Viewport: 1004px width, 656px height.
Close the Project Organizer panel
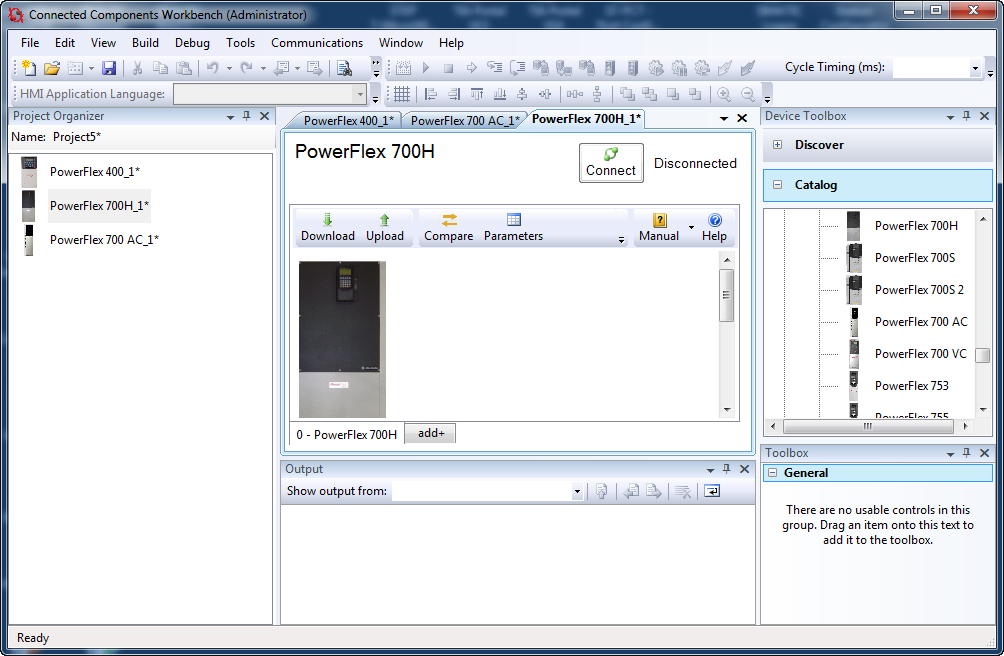point(264,116)
